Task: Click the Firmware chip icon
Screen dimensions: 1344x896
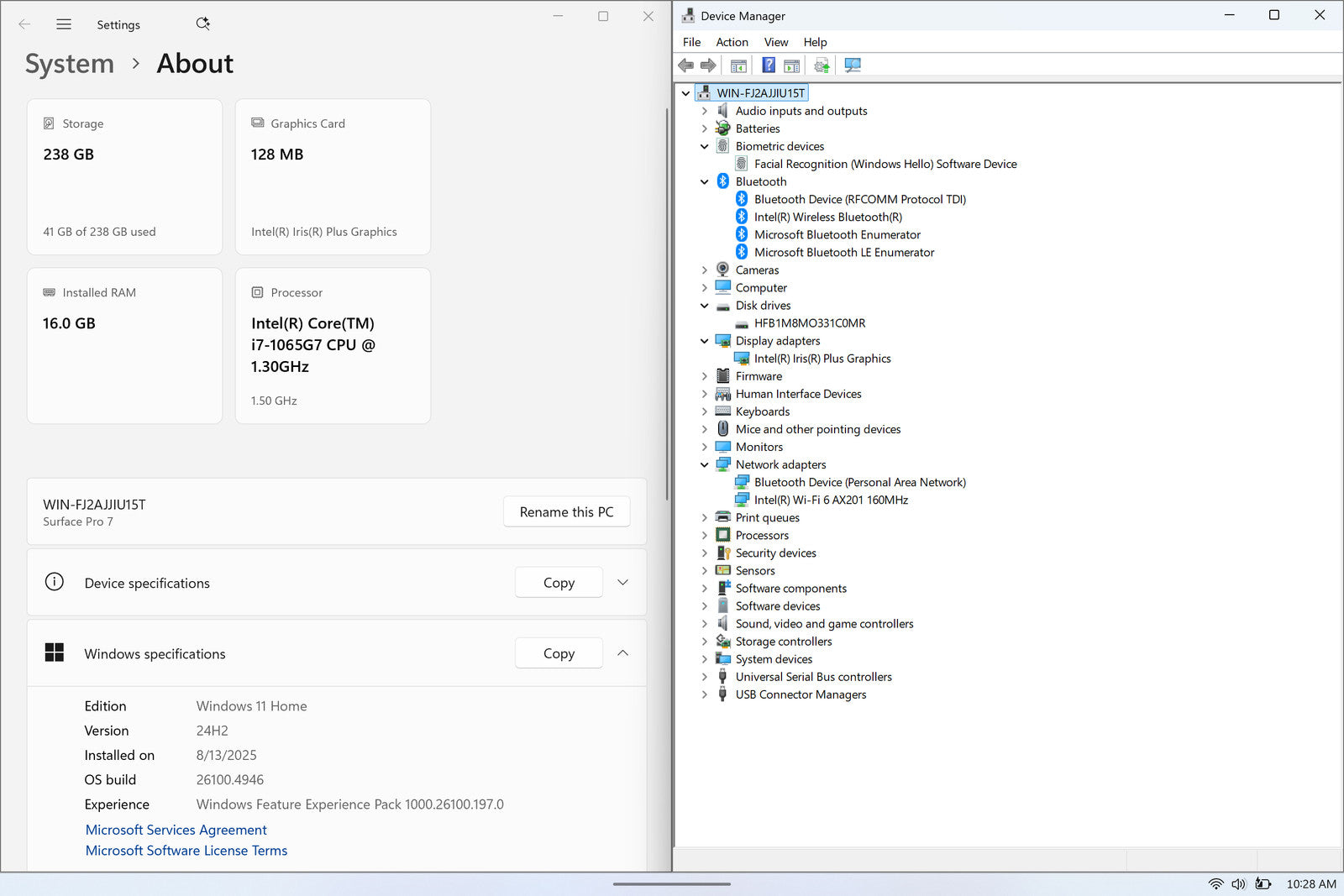Action: (x=722, y=376)
